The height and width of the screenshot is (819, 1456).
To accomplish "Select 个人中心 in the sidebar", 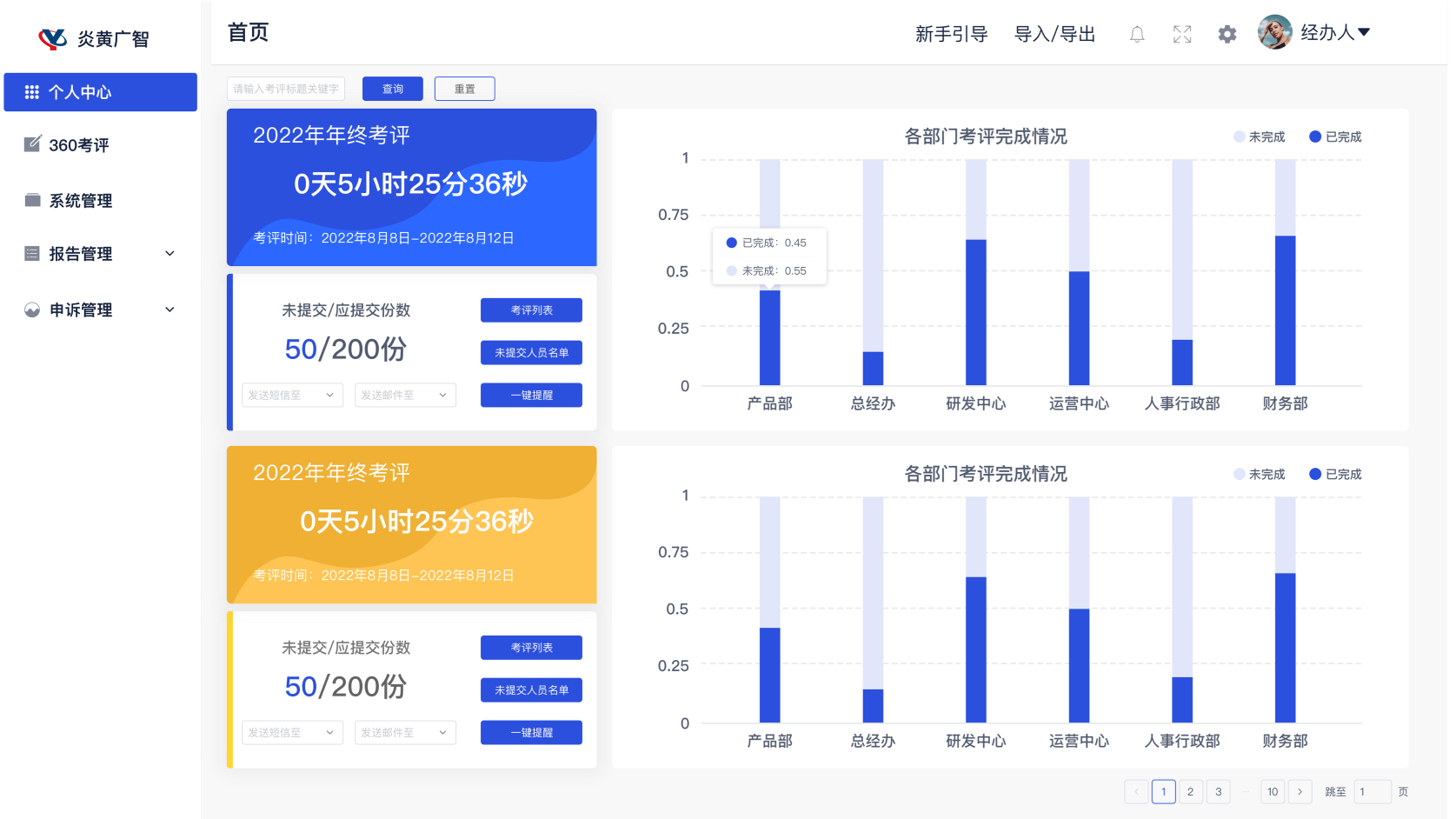I will pos(100,92).
